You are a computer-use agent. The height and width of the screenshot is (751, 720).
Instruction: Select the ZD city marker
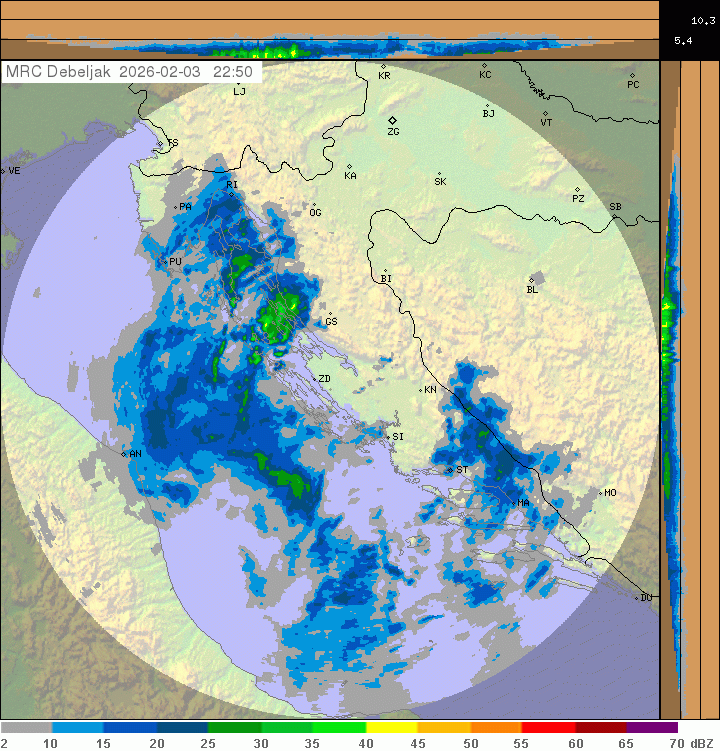pyautogui.click(x=313, y=378)
